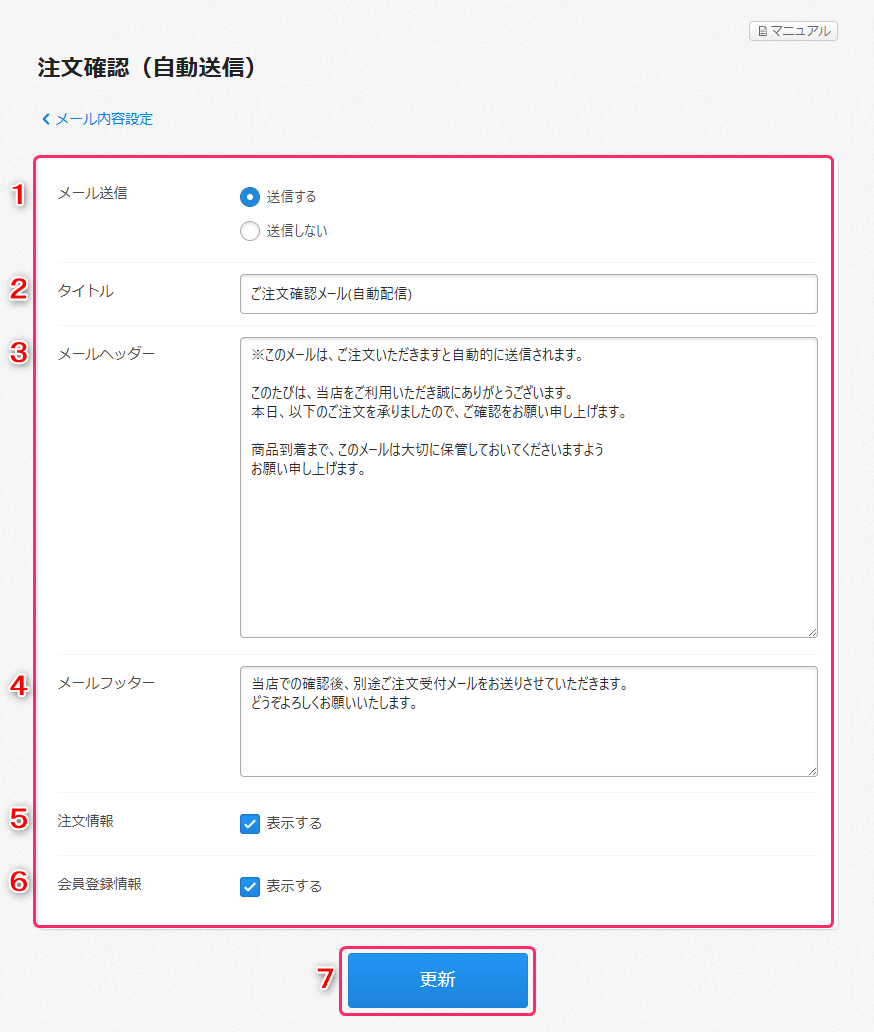Go back to the メール内容設定 page
This screenshot has height=1032, width=874.
click(103, 119)
